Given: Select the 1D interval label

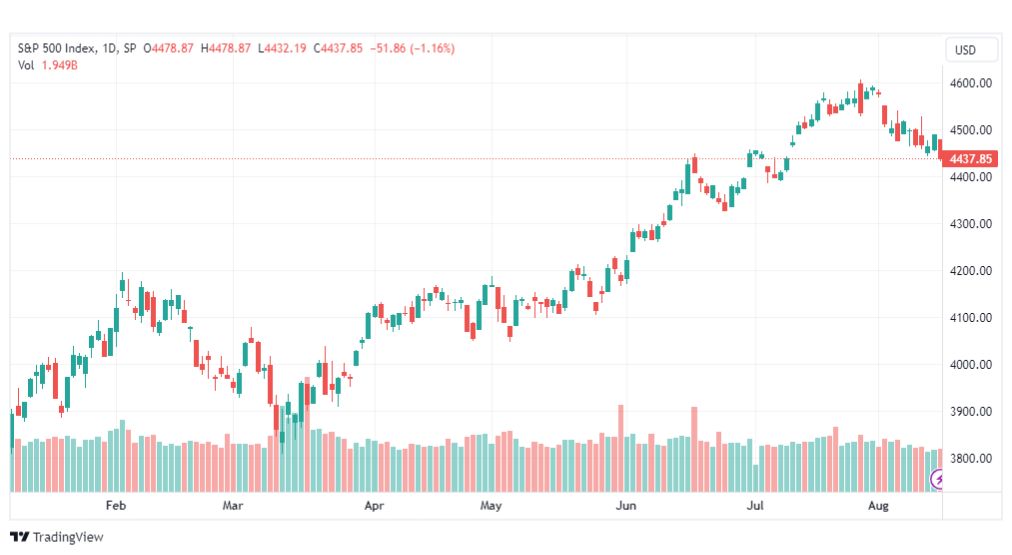Looking at the screenshot, I should pos(110,48).
